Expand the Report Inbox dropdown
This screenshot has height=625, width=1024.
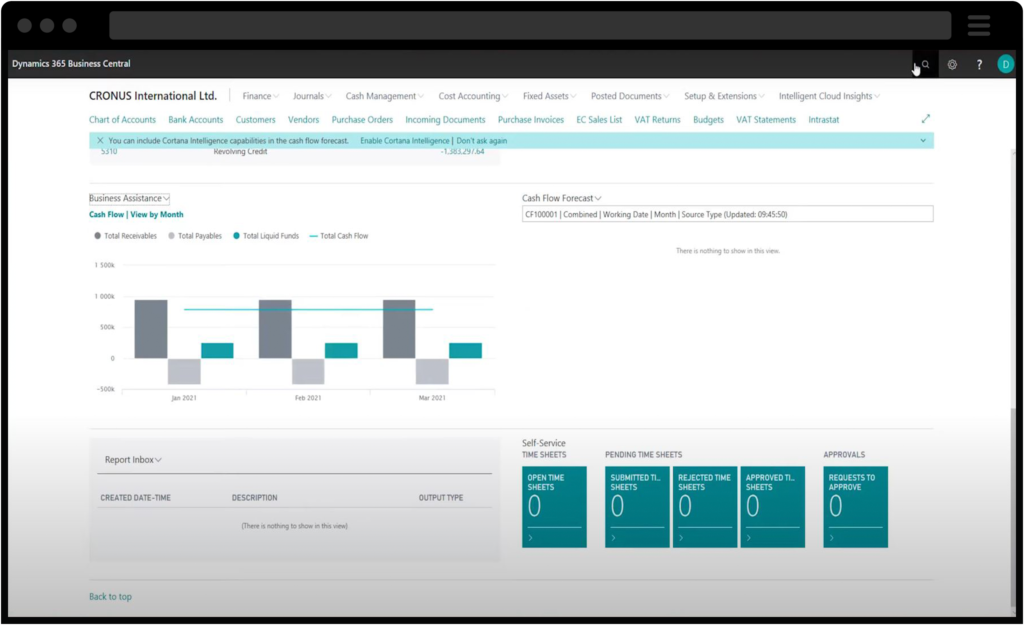(x=133, y=460)
